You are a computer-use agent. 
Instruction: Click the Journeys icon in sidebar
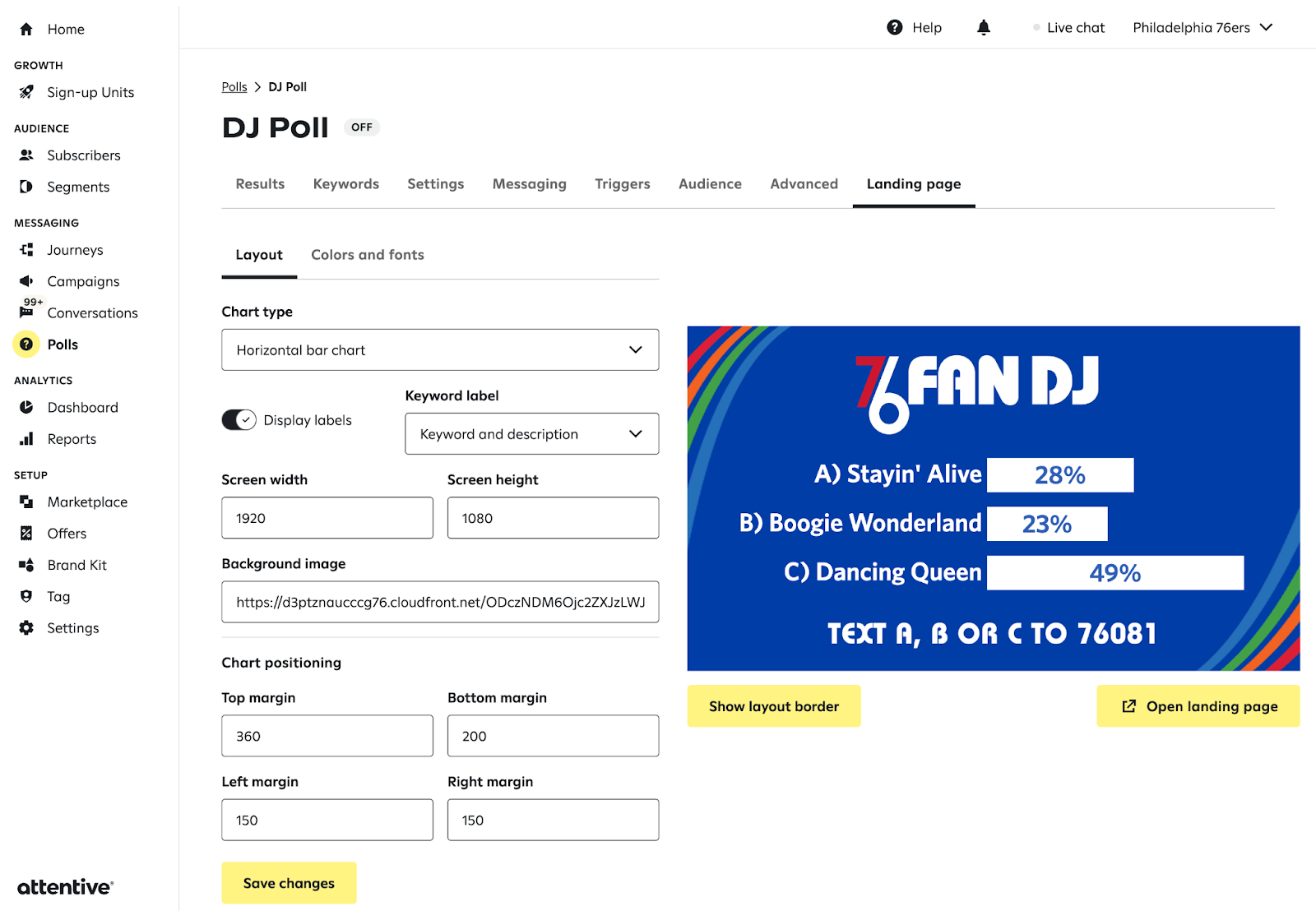coord(26,250)
